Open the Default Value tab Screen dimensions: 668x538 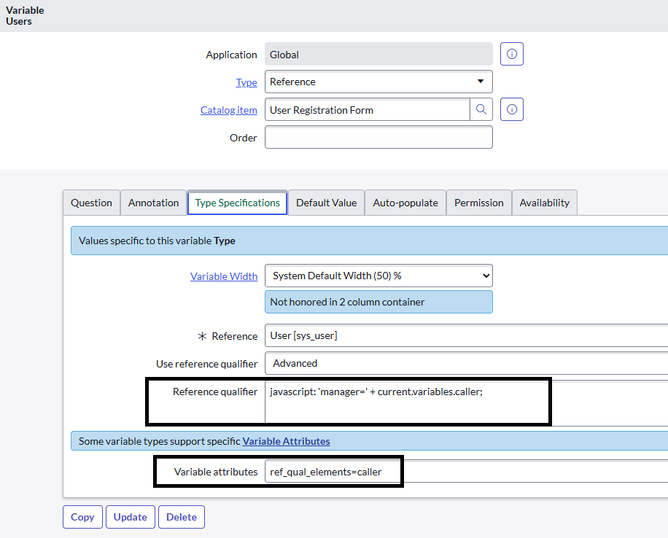point(326,203)
